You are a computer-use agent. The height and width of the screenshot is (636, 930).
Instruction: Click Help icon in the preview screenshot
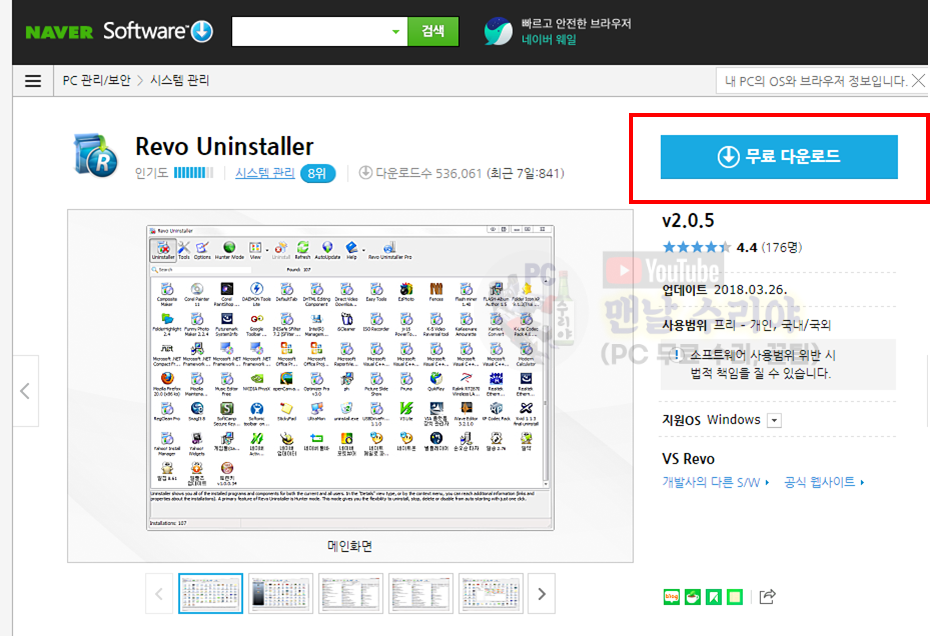point(352,250)
